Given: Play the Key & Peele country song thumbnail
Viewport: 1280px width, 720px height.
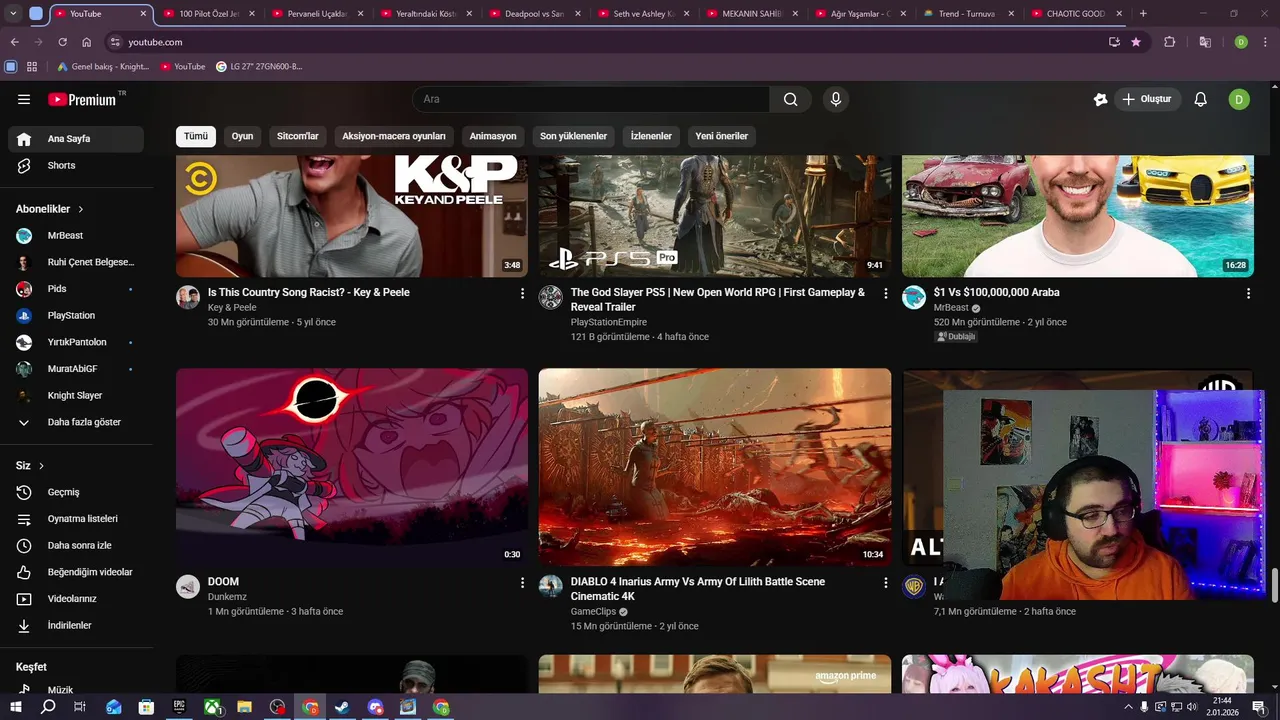Looking at the screenshot, I should click(352, 216).
